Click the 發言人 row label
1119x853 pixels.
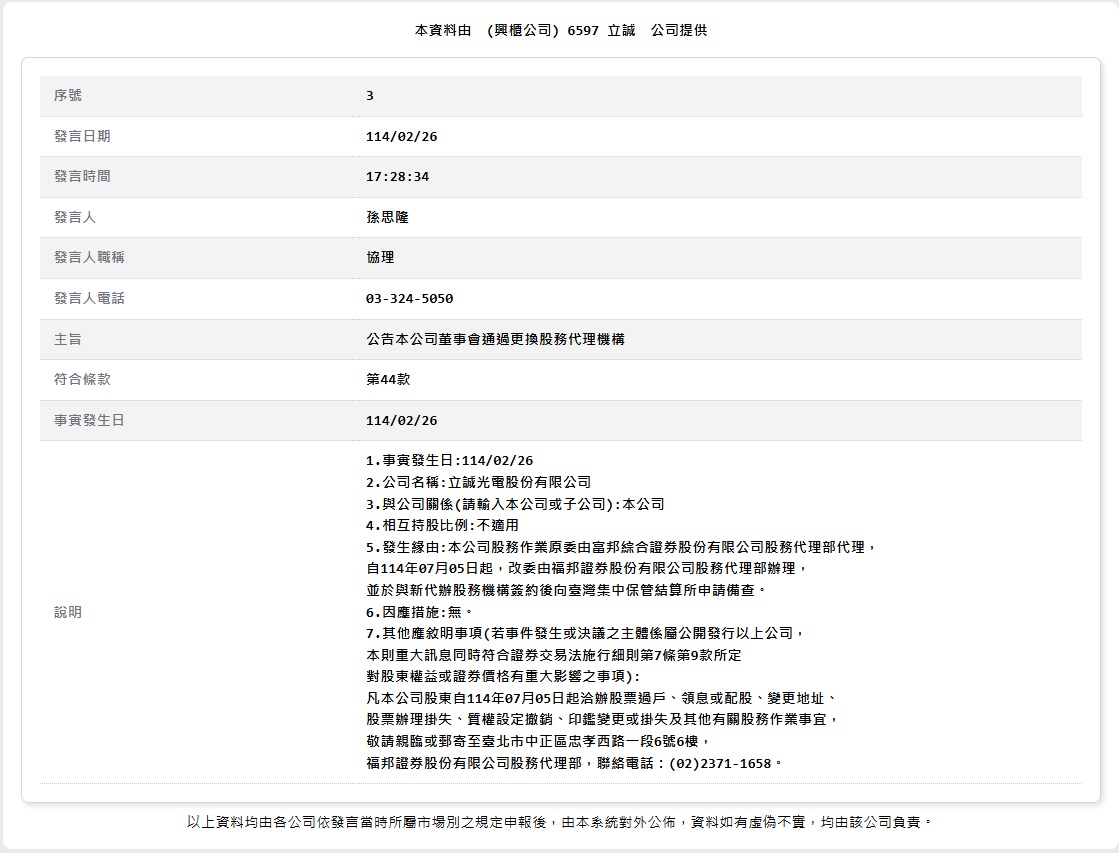point(75,218)
